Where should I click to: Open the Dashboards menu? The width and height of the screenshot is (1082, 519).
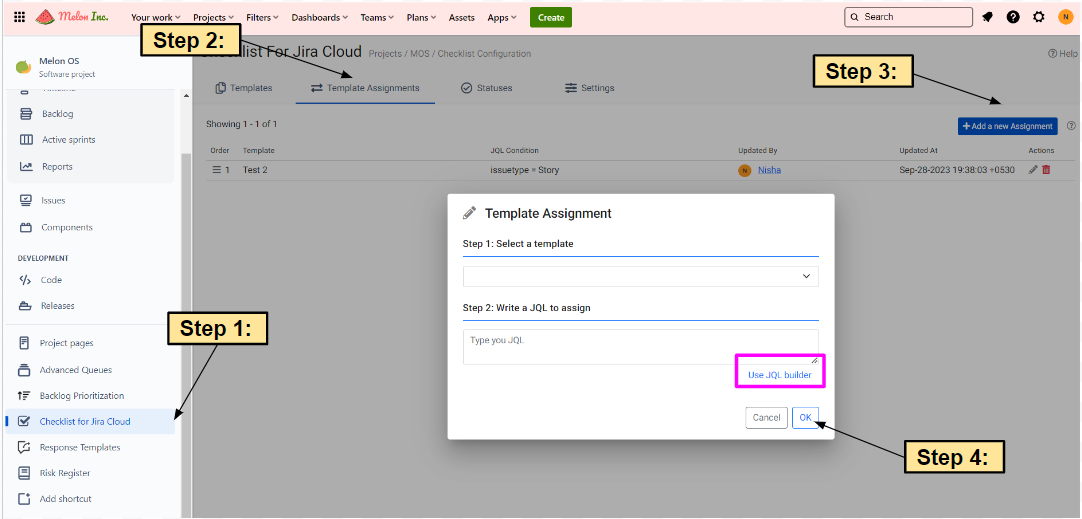319,17
